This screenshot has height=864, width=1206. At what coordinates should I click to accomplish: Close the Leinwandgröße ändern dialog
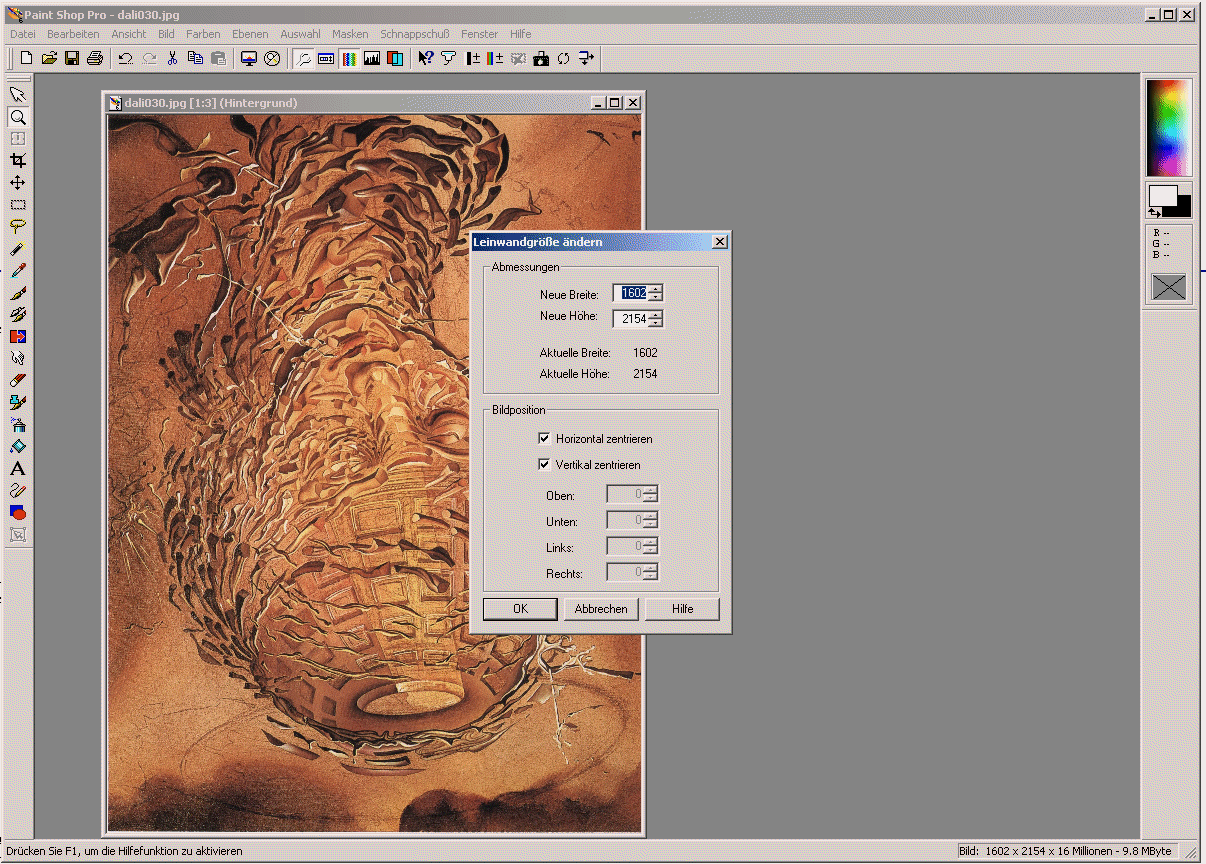[719, 242]
